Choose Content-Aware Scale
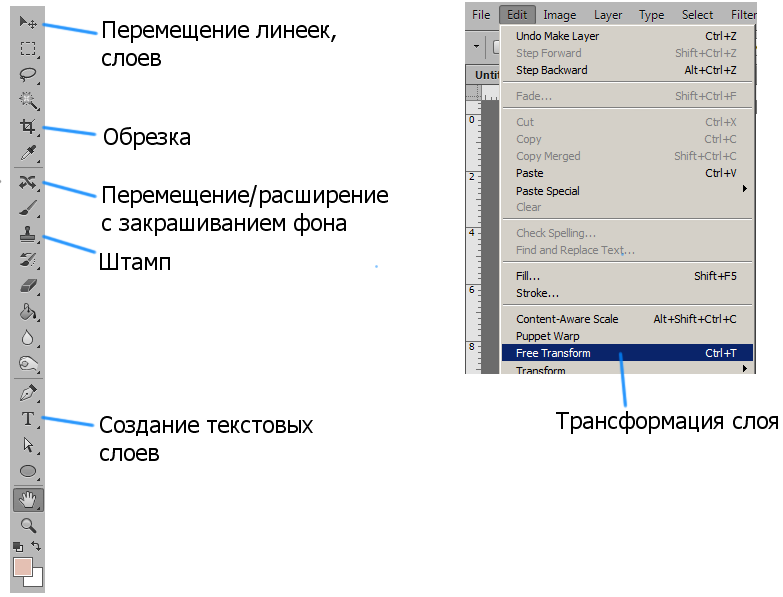The image size is (783, 597). (627, 319)
